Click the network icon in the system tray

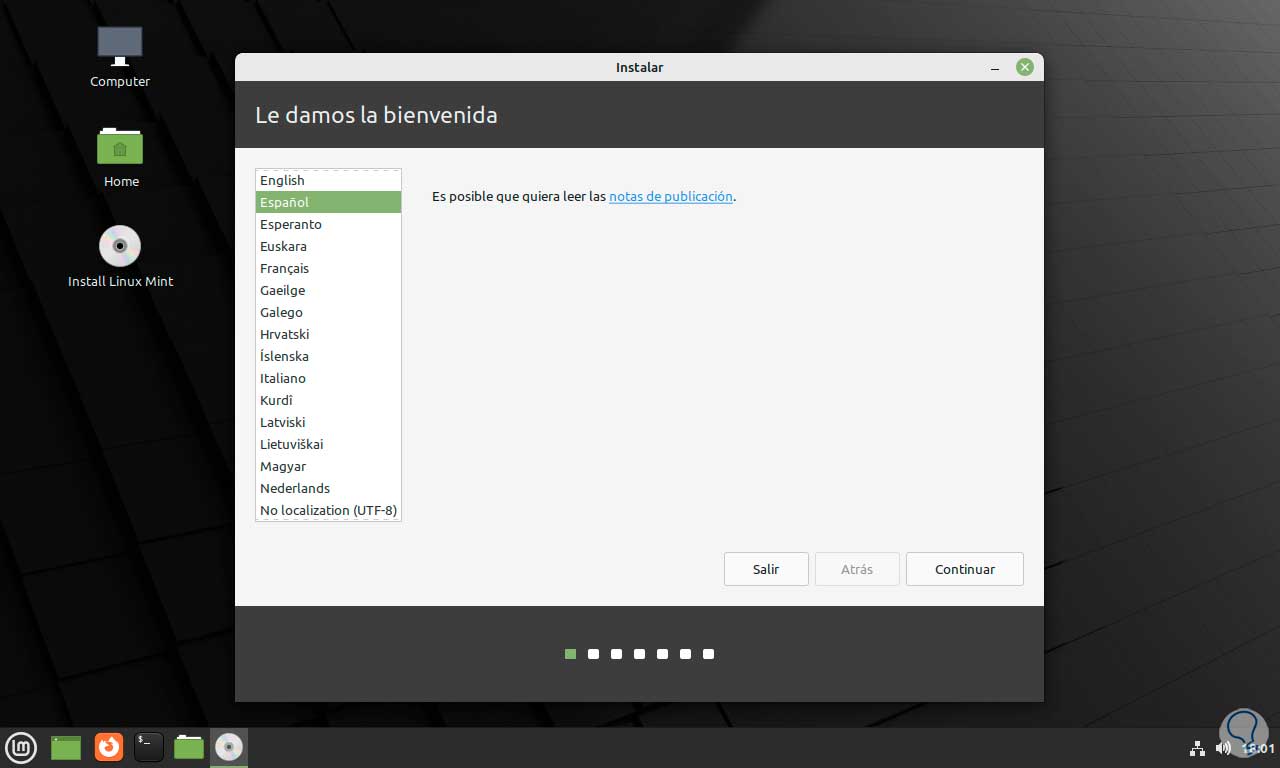point(1197,747)
